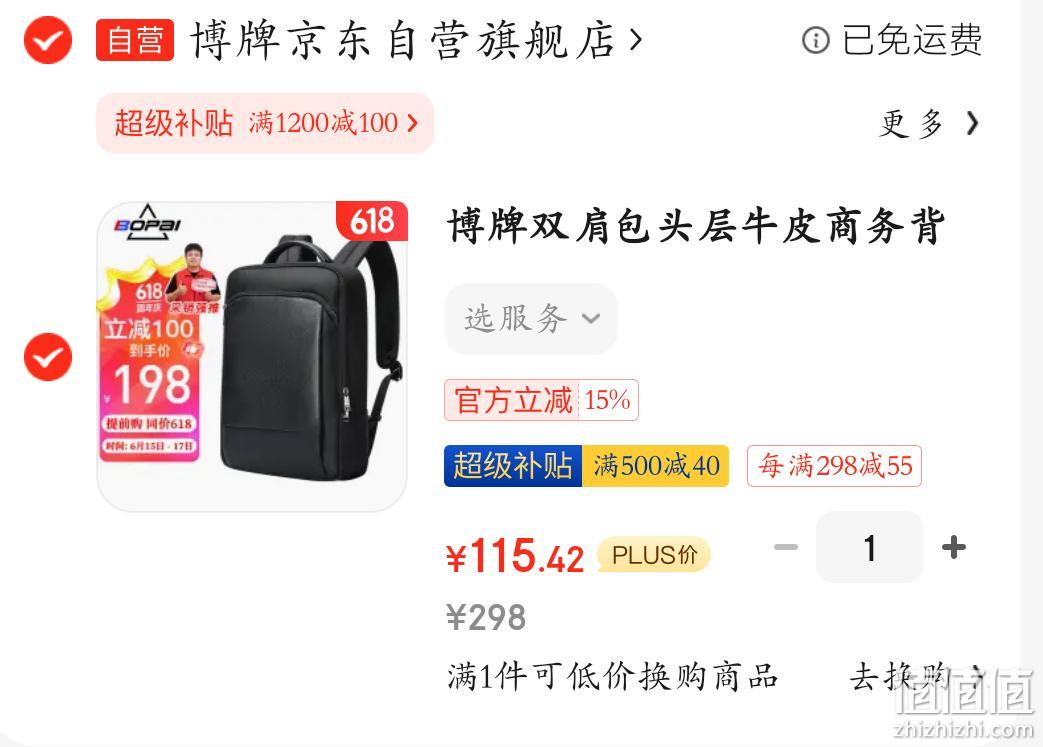Tap the BOPAI logo on product image
1043x747 pixels.
pos(147,222)
